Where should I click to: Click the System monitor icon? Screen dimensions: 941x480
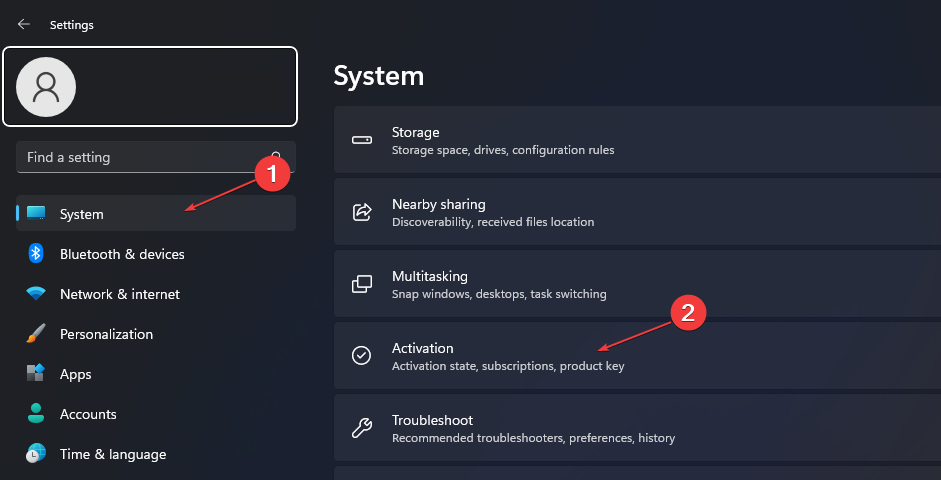click(36, 213)
